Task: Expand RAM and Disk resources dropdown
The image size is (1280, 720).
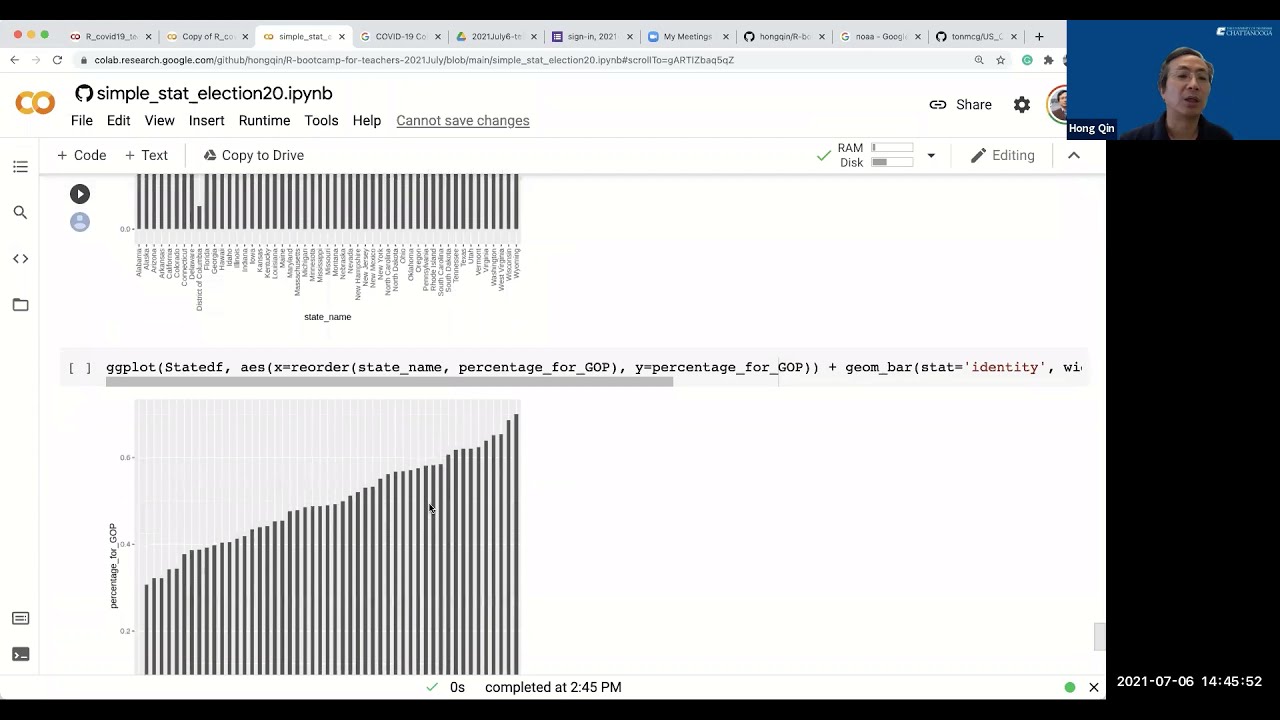Action: (x=931, y=156)
